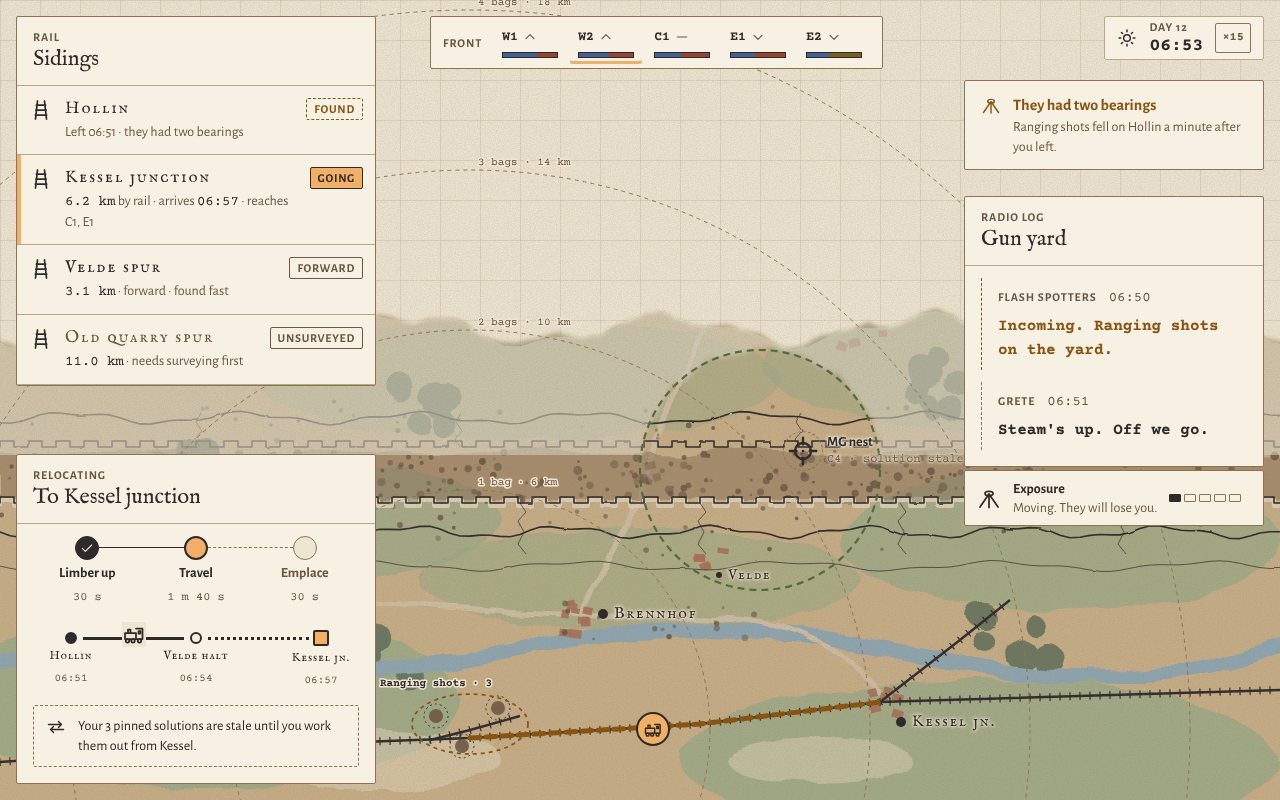
Task: Click the train marker on the map track
Action: point(653,728)
